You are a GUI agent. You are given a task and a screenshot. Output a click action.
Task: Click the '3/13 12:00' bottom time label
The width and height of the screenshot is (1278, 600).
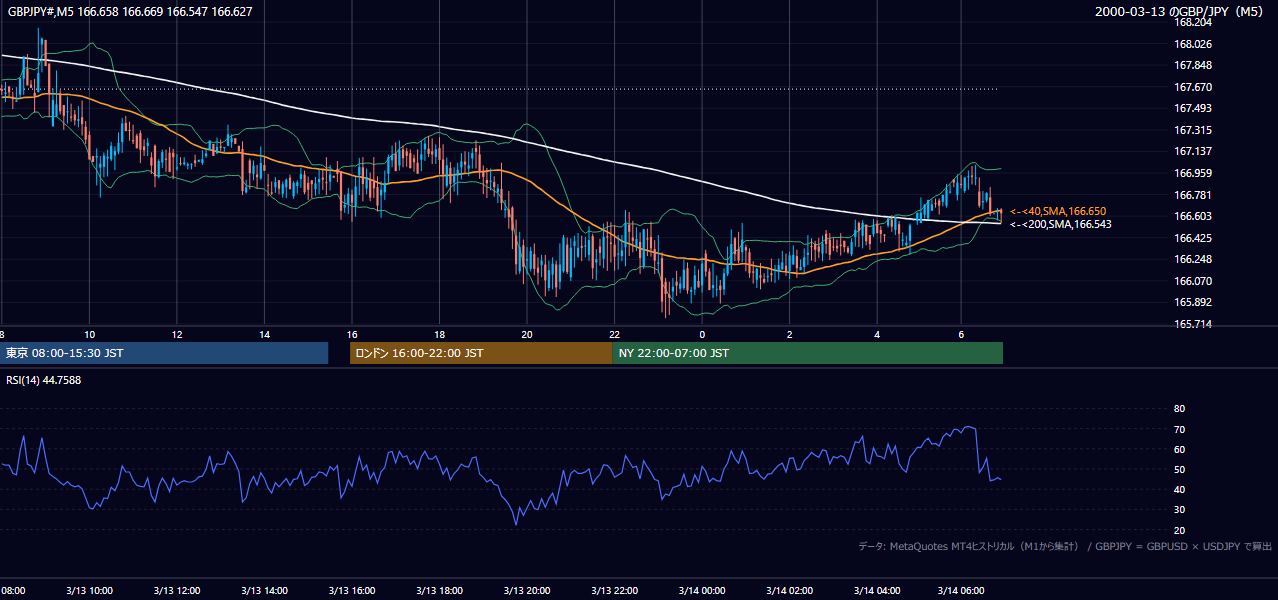177,590
